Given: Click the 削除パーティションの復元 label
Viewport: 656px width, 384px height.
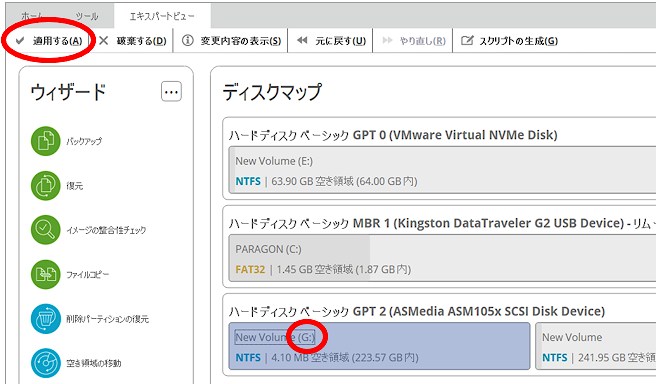Looking at the screenshot, I should pos(108,319).
